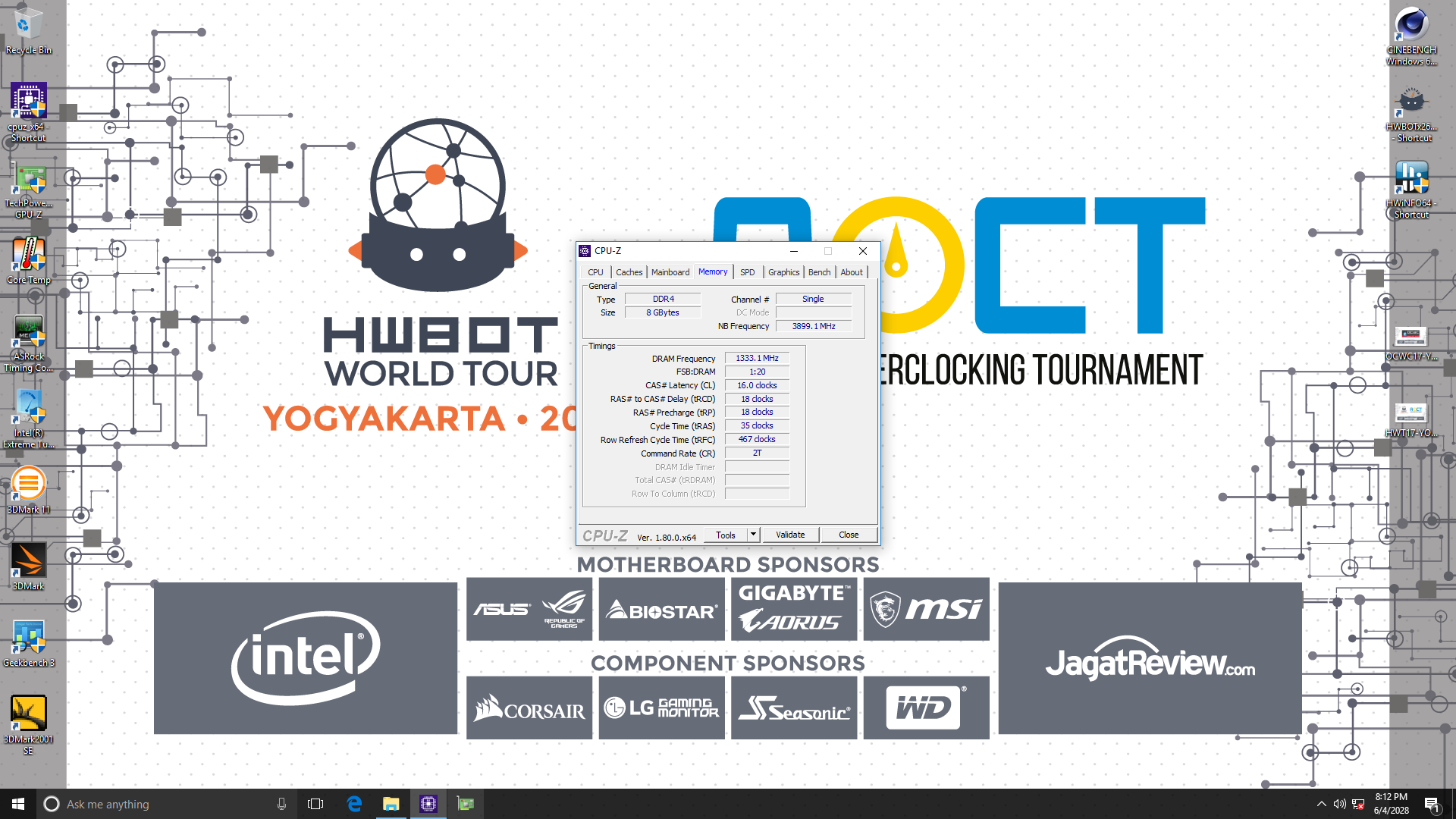The height and width of the screenshot is (819, 1456).
Task: Switch to the SPD tab
Action: pyautogui.click(x=748, y=272)
